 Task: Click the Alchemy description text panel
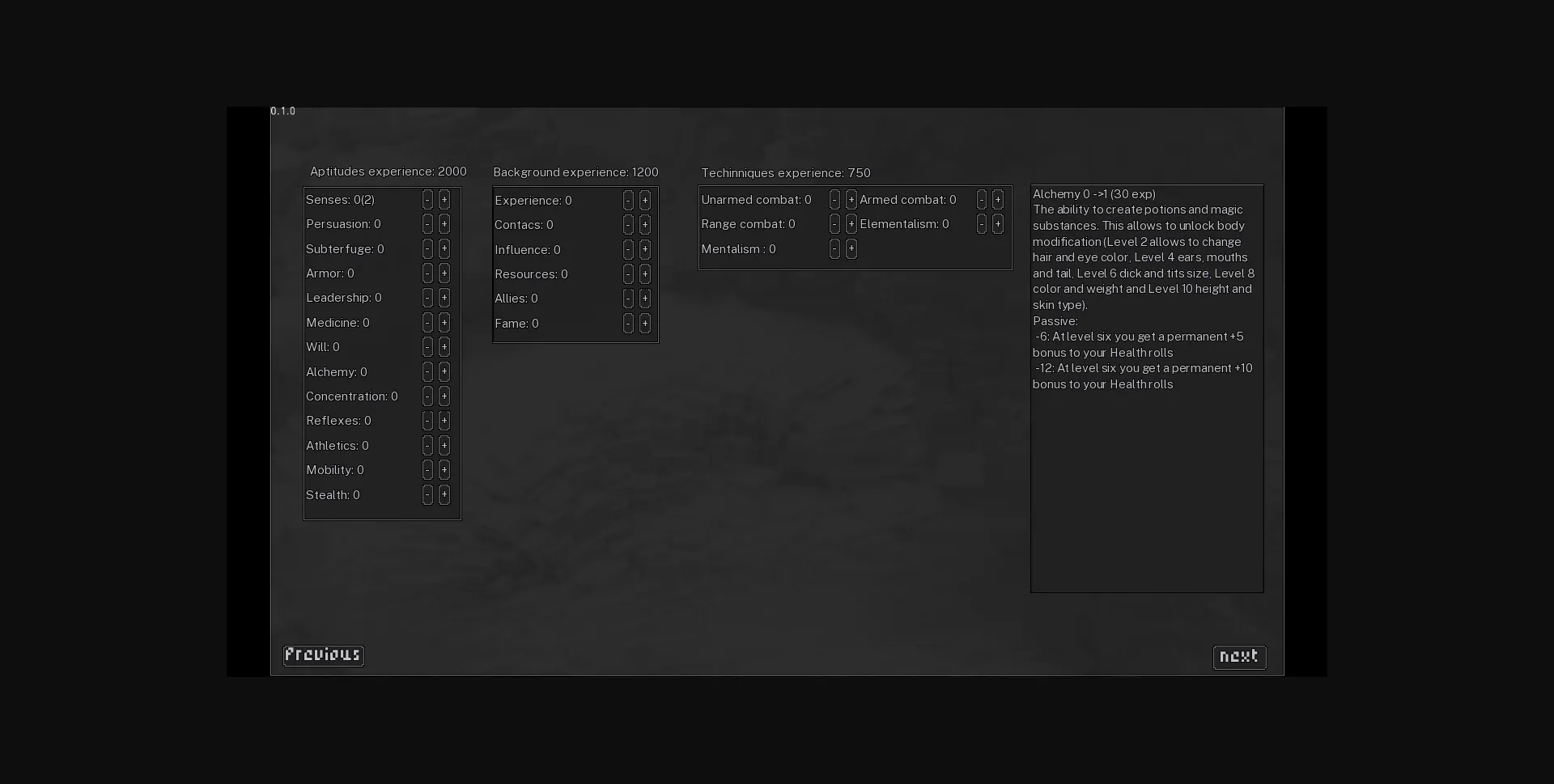point(1146,388)
